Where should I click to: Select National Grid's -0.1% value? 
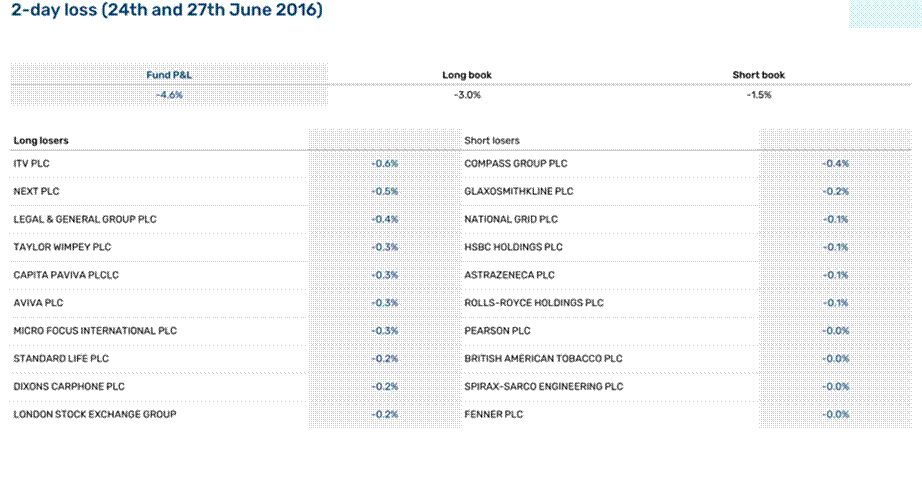836,219
